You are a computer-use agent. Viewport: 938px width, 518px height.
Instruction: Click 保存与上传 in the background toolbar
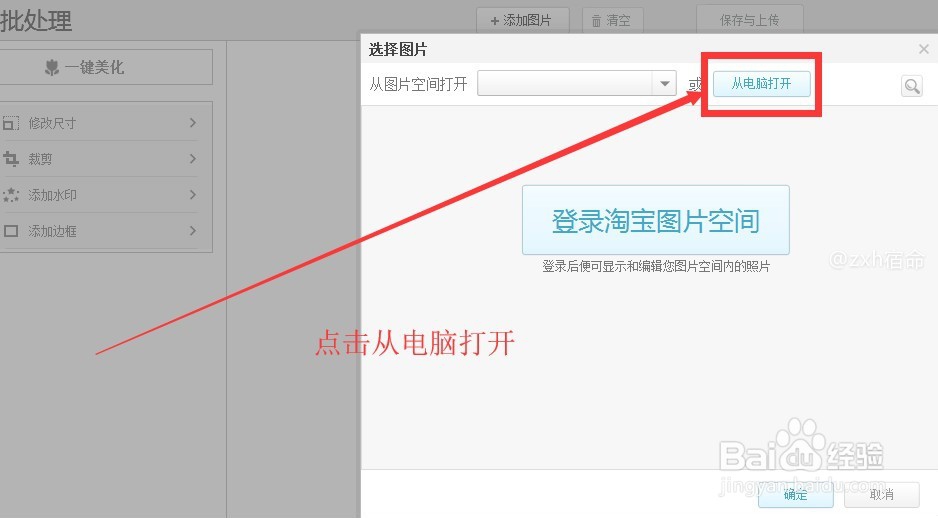coord(750,20)
